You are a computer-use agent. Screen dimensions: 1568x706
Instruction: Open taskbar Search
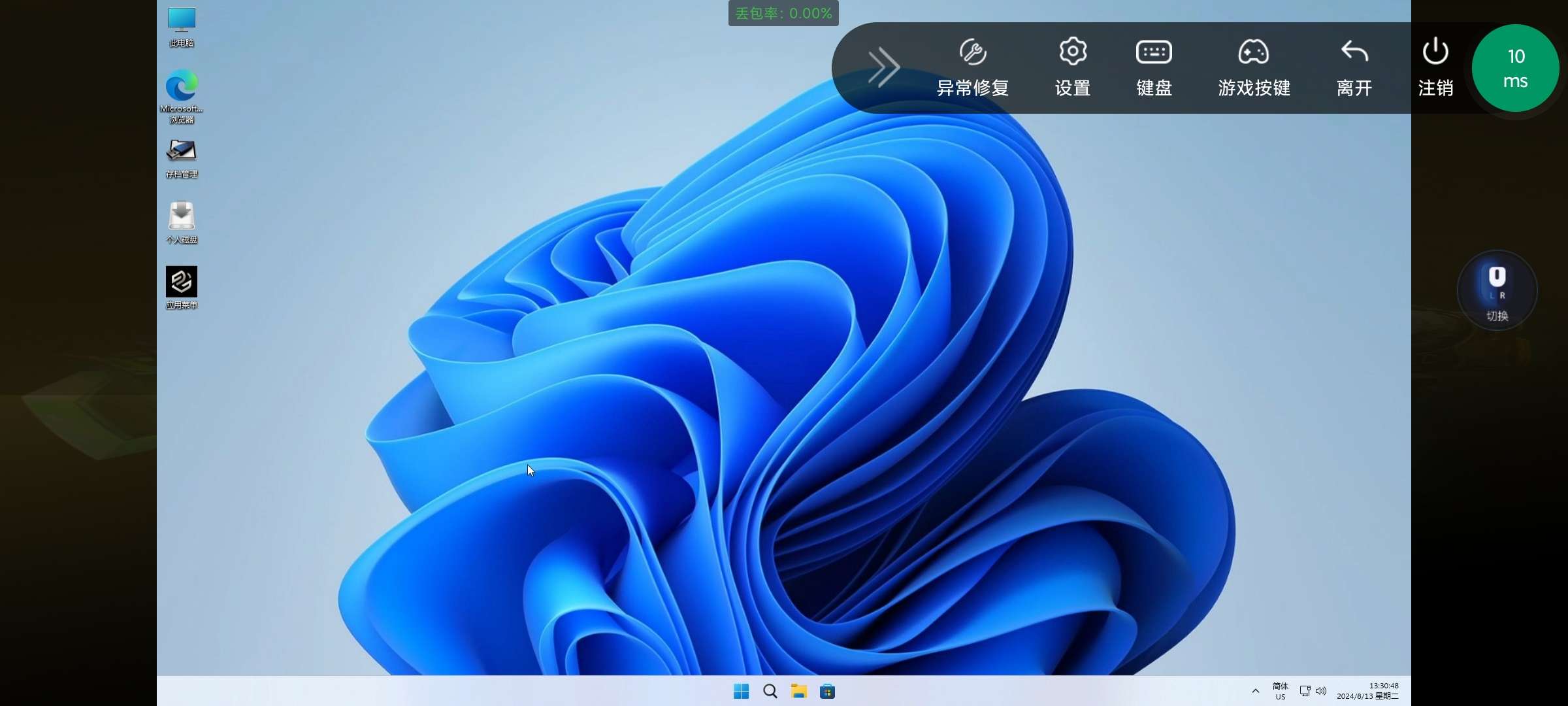pos(770,691)
